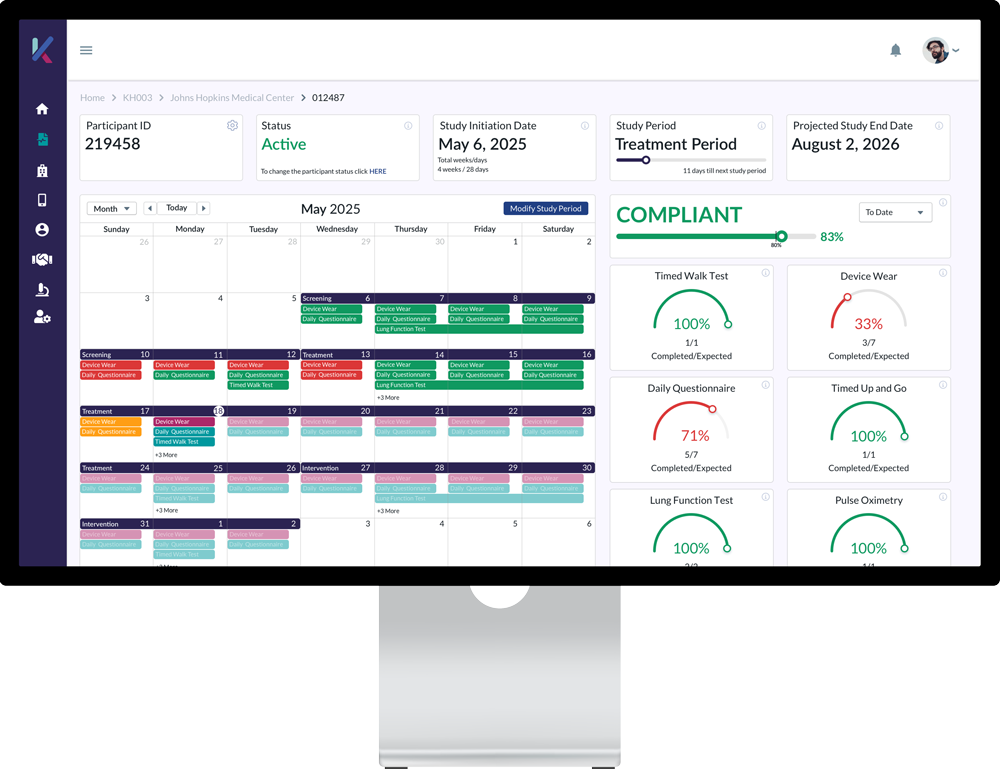This screenshot has width=1000, height=769.
Task: Expand the Month view dropdown
Action: (x=112, y=209)
